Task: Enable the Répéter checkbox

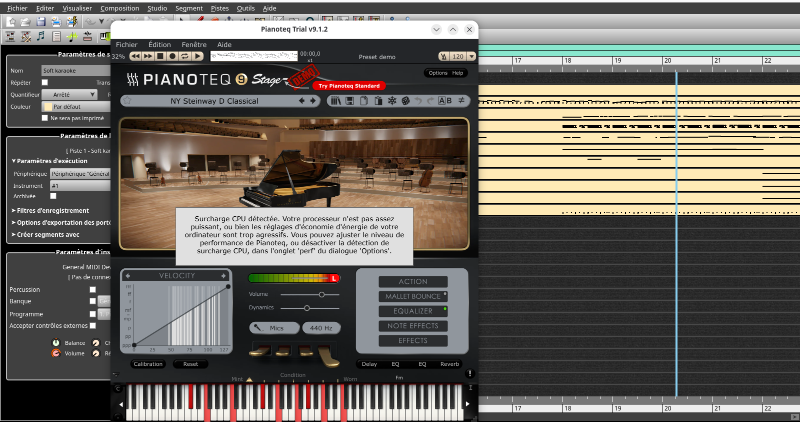Action: coord(45,82)
